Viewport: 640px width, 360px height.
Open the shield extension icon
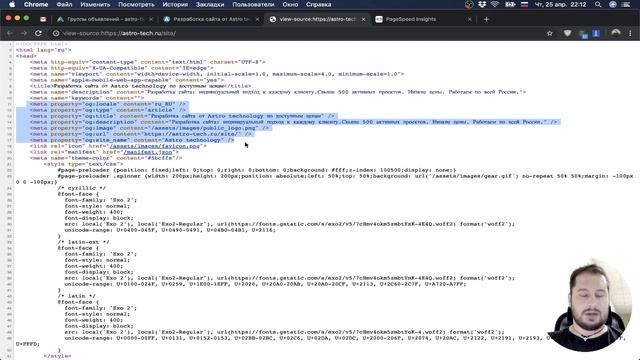[567, 33]
